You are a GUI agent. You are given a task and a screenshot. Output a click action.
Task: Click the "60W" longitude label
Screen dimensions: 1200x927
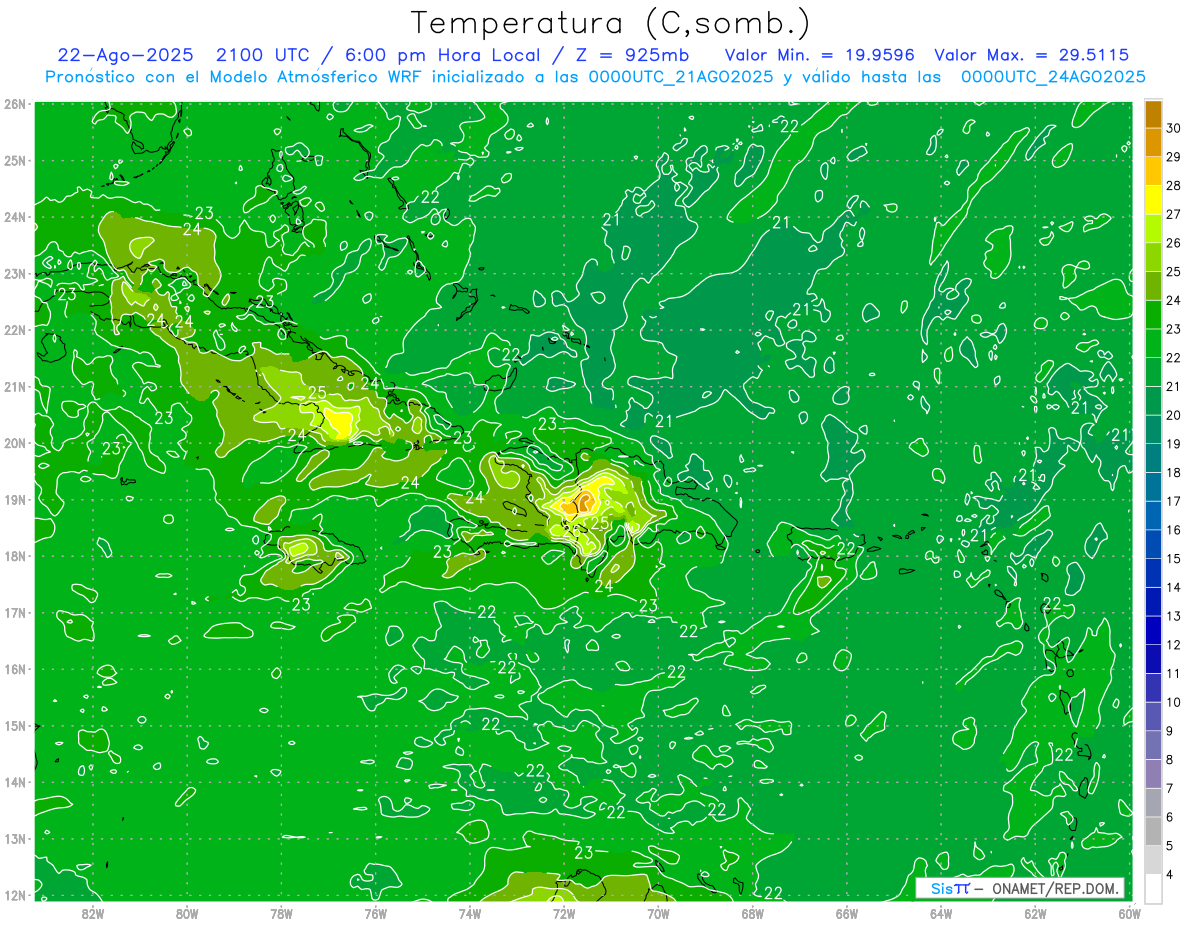[1130, 912]
